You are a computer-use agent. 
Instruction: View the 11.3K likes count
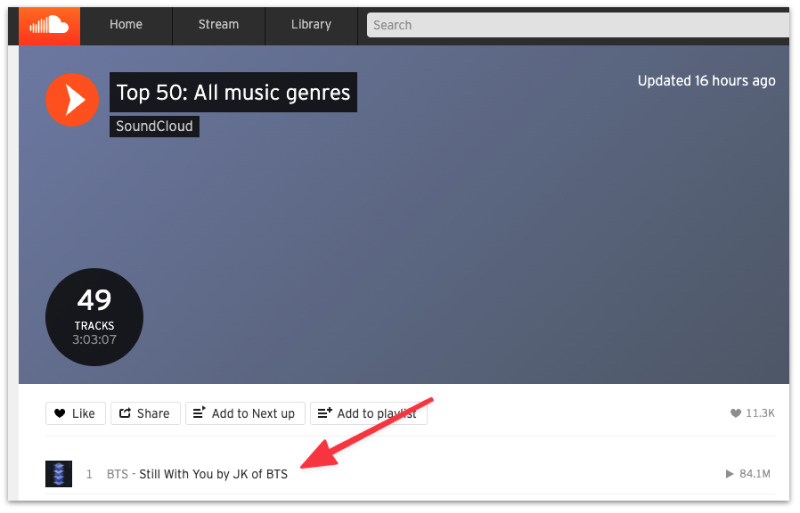(753, 413)
